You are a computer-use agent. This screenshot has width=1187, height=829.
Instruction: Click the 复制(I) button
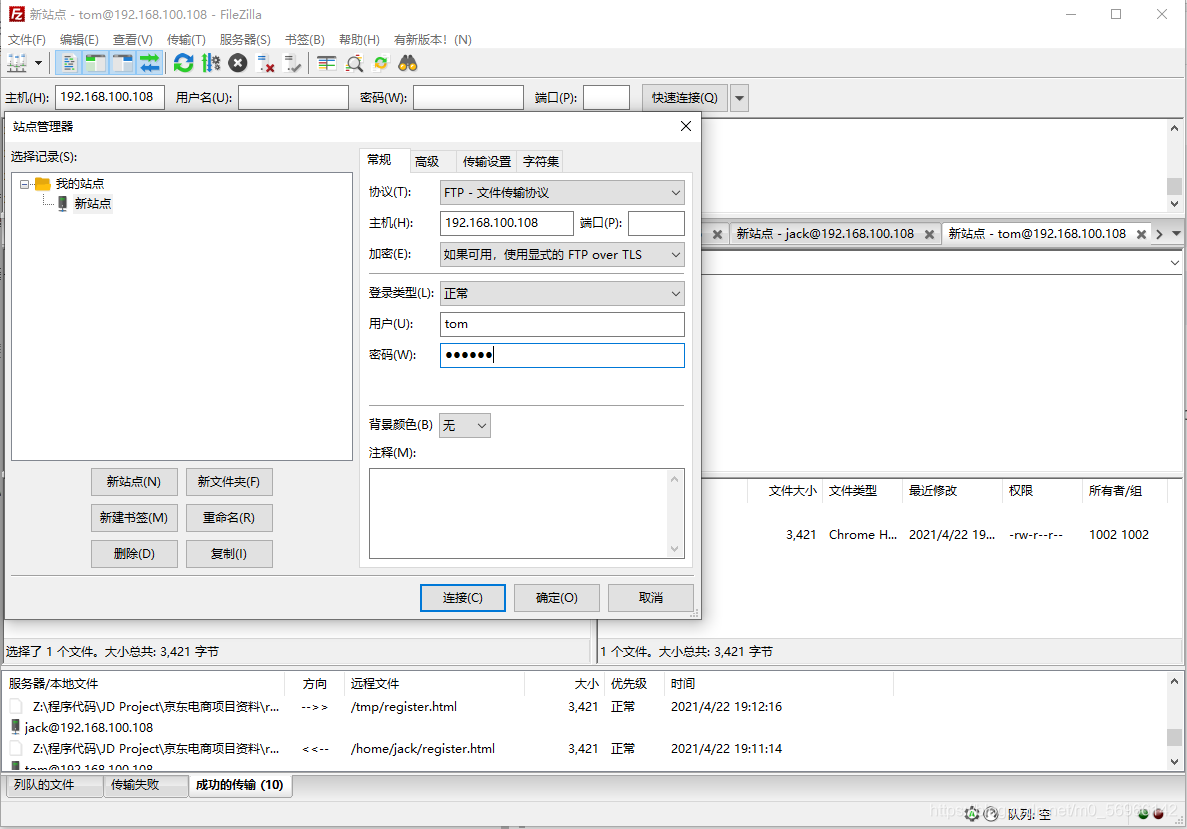[x=229, y=554]
